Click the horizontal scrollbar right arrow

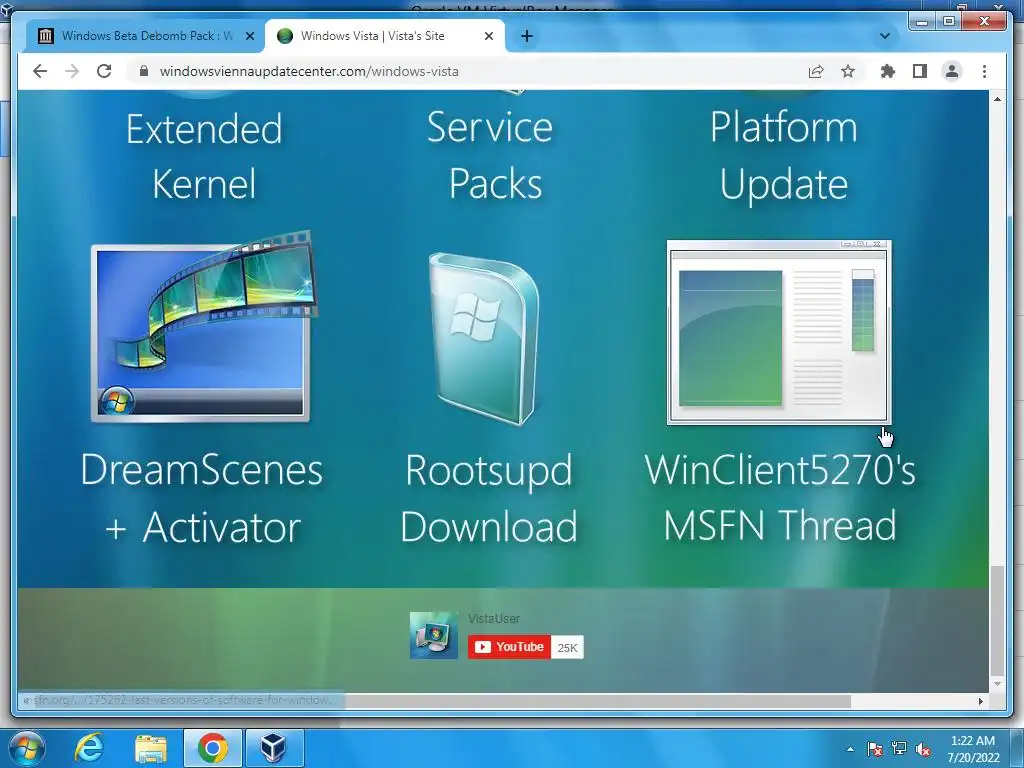980,701
